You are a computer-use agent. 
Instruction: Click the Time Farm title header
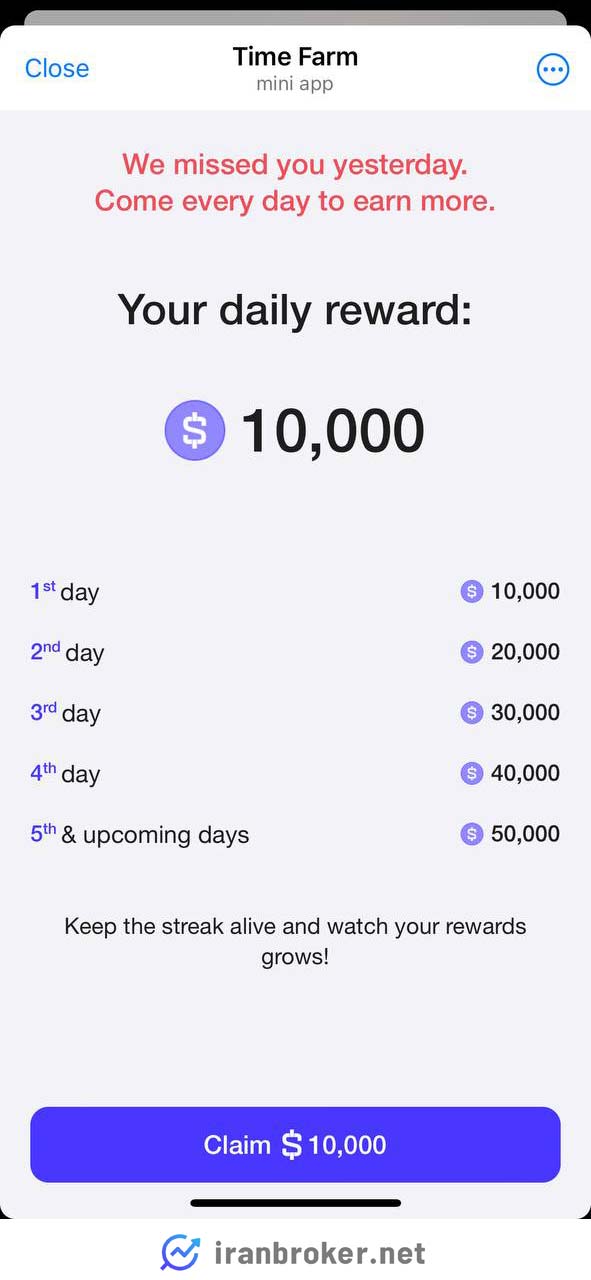pyautogui.click(x=295, y=57)
